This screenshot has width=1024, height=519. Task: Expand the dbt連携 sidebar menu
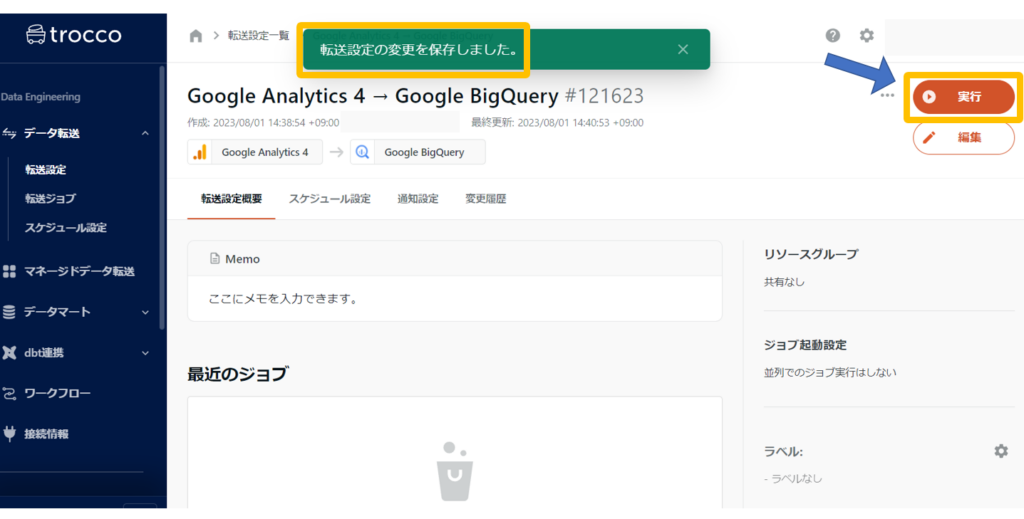[x=145, y=353]
